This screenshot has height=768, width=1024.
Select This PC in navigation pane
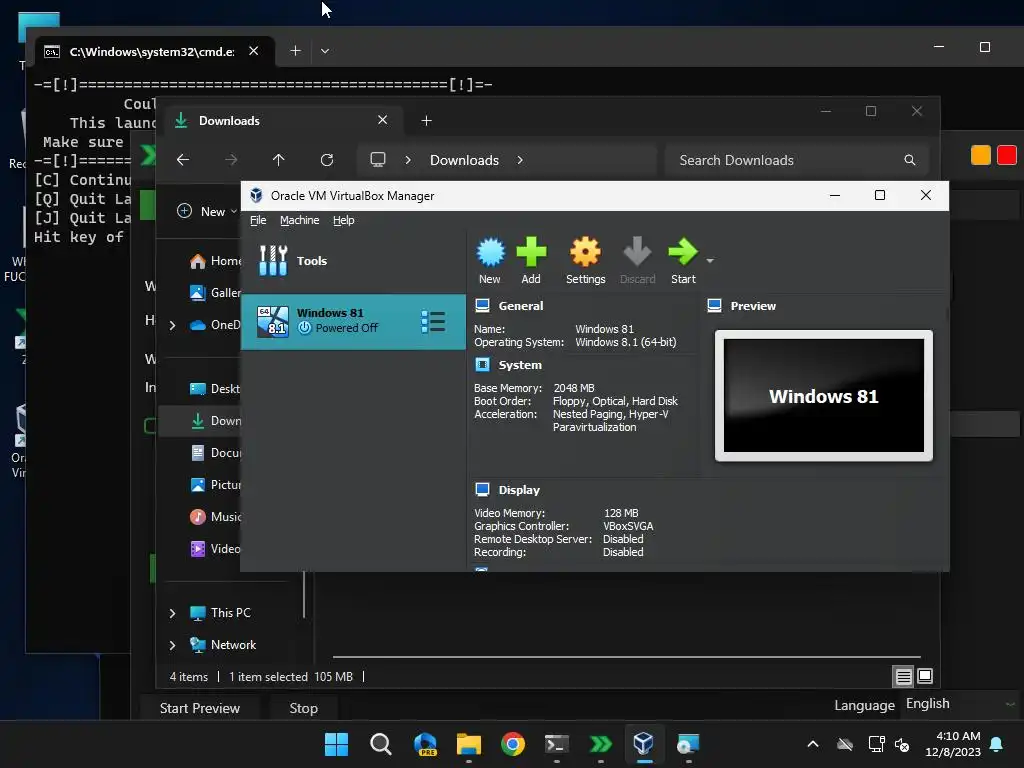(220, 613)
